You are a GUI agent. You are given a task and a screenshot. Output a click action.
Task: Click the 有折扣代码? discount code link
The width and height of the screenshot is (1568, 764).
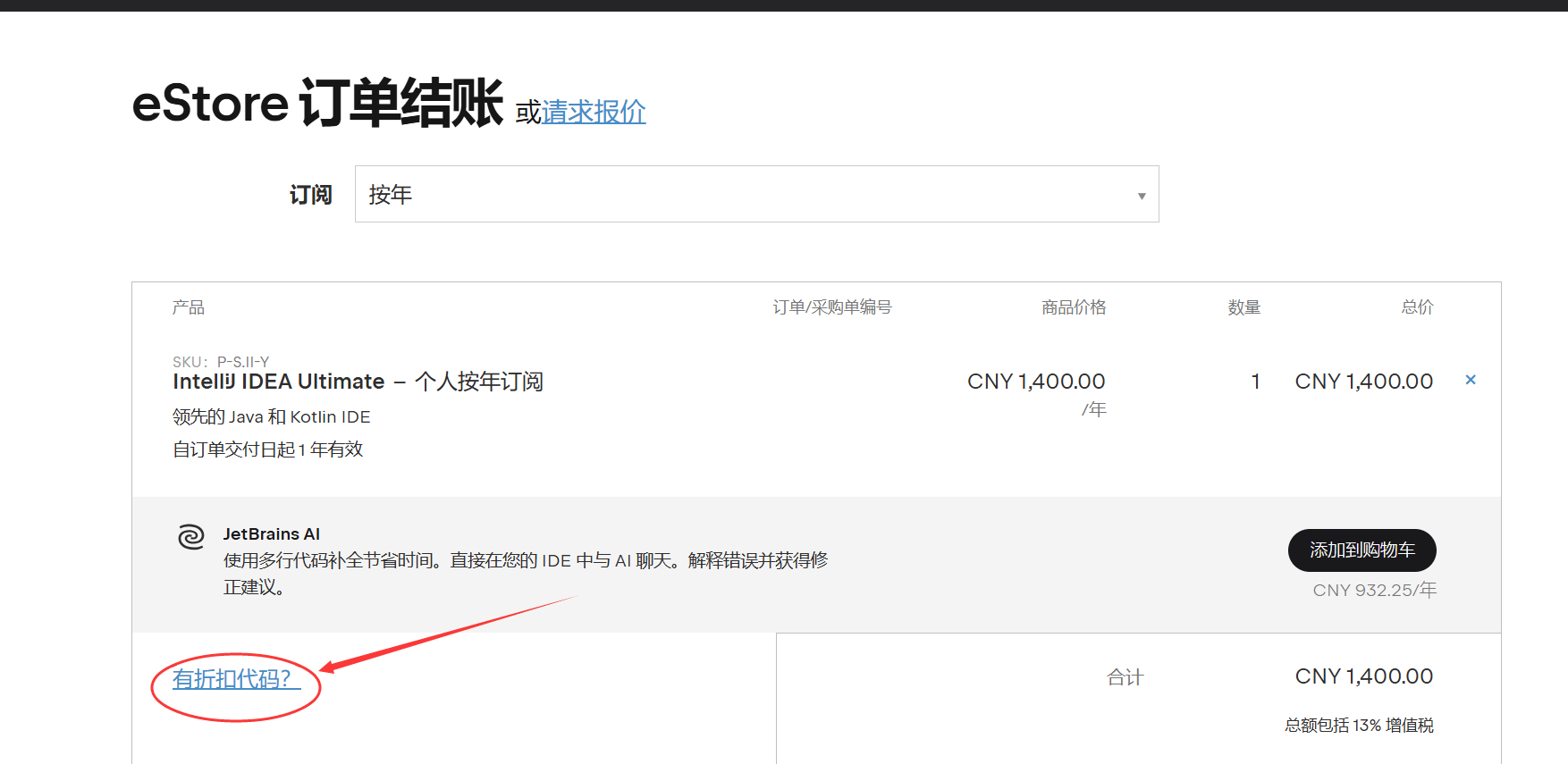236,679
